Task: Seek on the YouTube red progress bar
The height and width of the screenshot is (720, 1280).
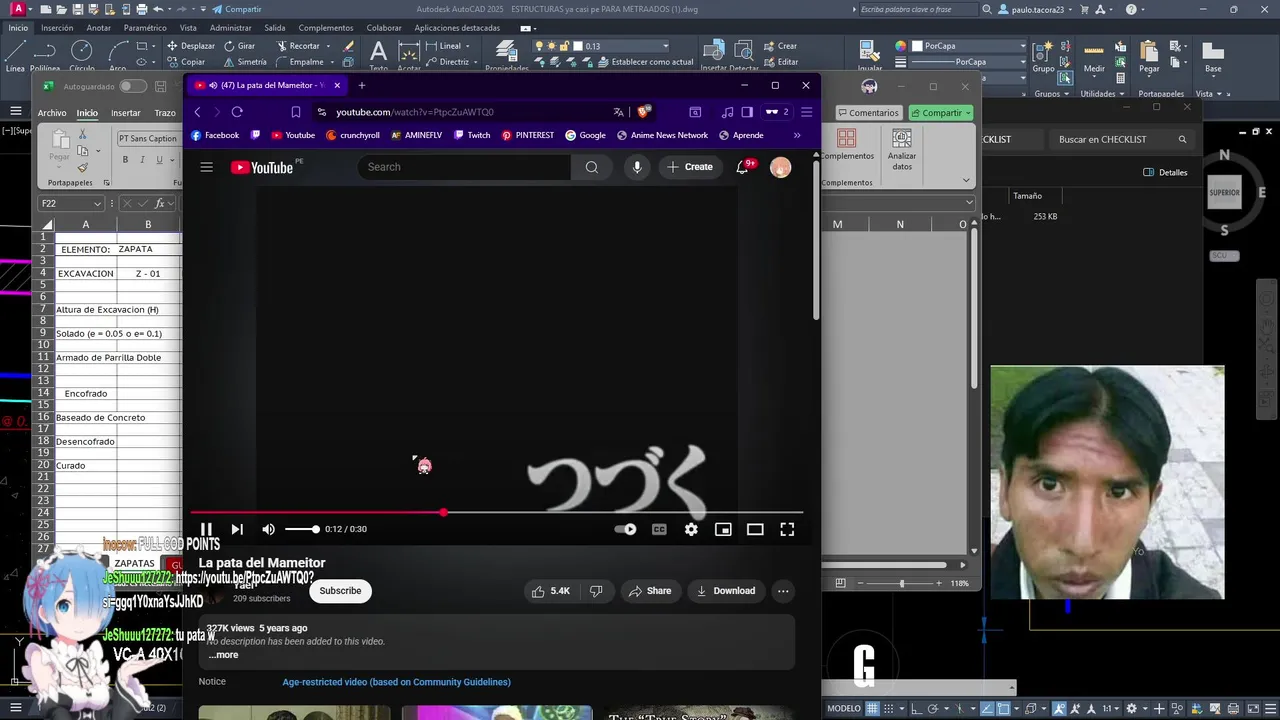Action: [497, 512]
